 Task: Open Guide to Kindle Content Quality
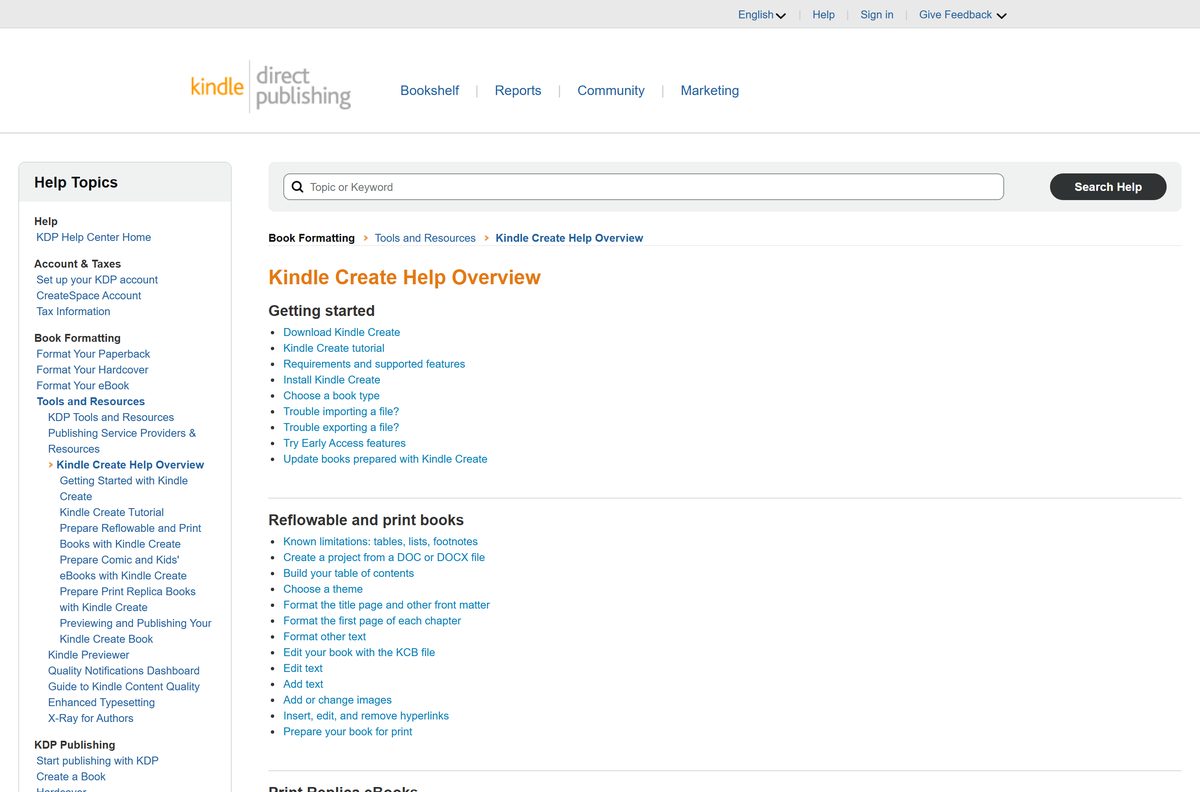124,687
